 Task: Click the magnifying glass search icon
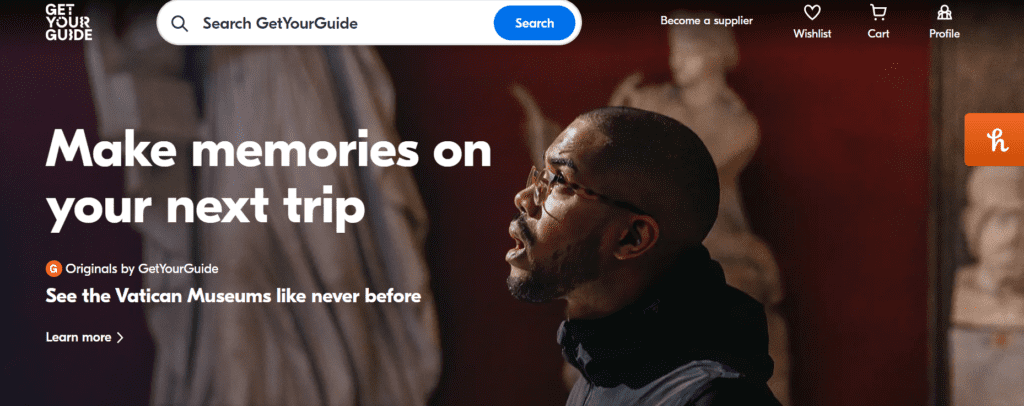point(180,23)
